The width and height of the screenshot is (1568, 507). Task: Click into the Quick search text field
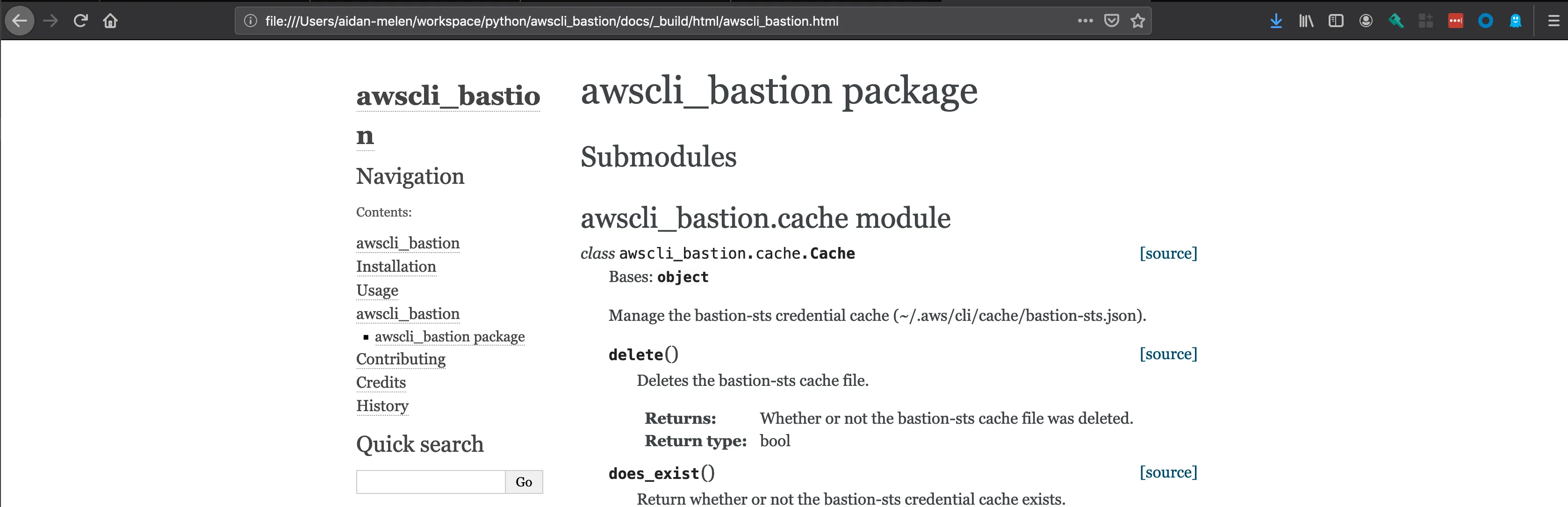click(x=431, y=482)
